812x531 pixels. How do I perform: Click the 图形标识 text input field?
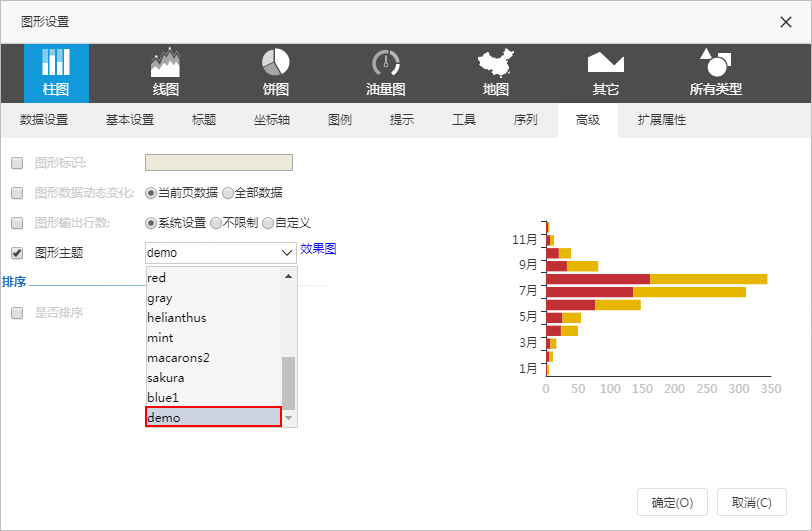point(219,162)
